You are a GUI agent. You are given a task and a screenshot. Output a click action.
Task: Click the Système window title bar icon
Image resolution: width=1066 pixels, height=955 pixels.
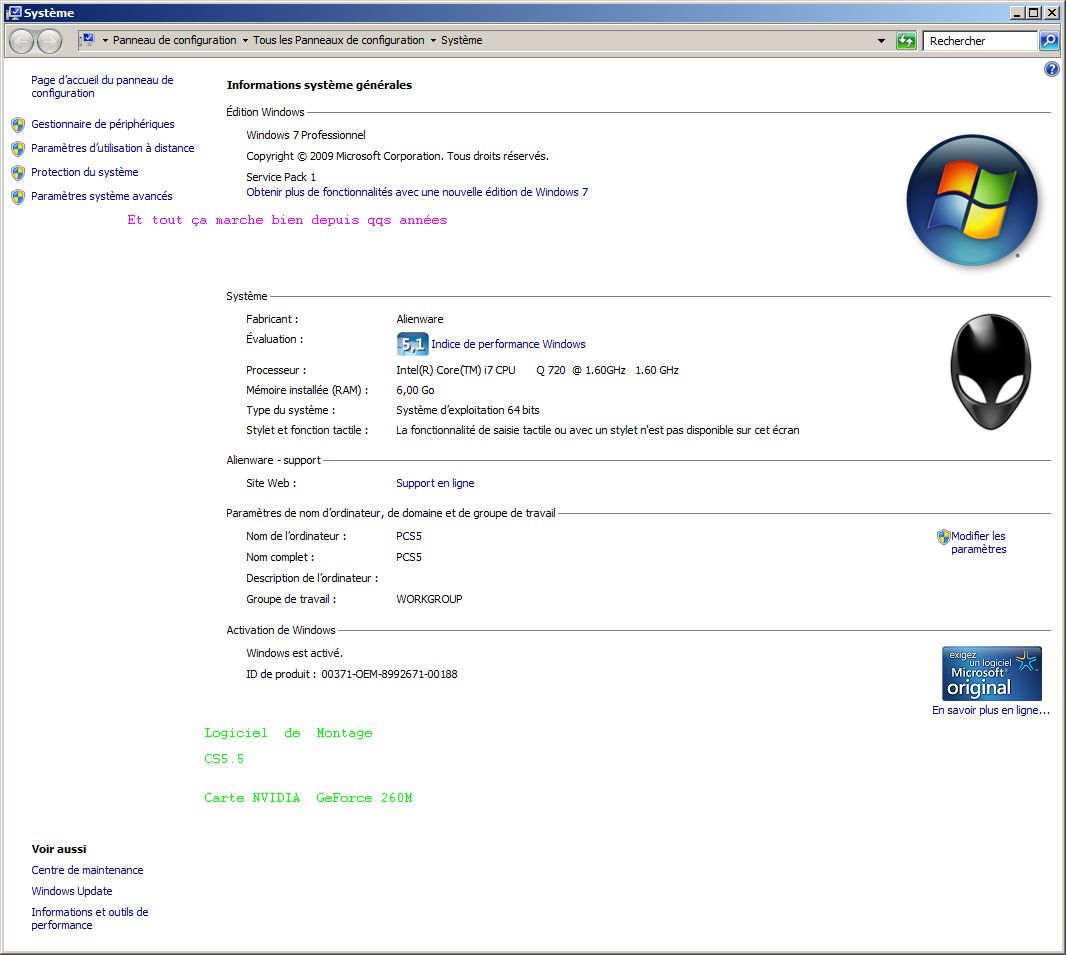pos(14,12)
